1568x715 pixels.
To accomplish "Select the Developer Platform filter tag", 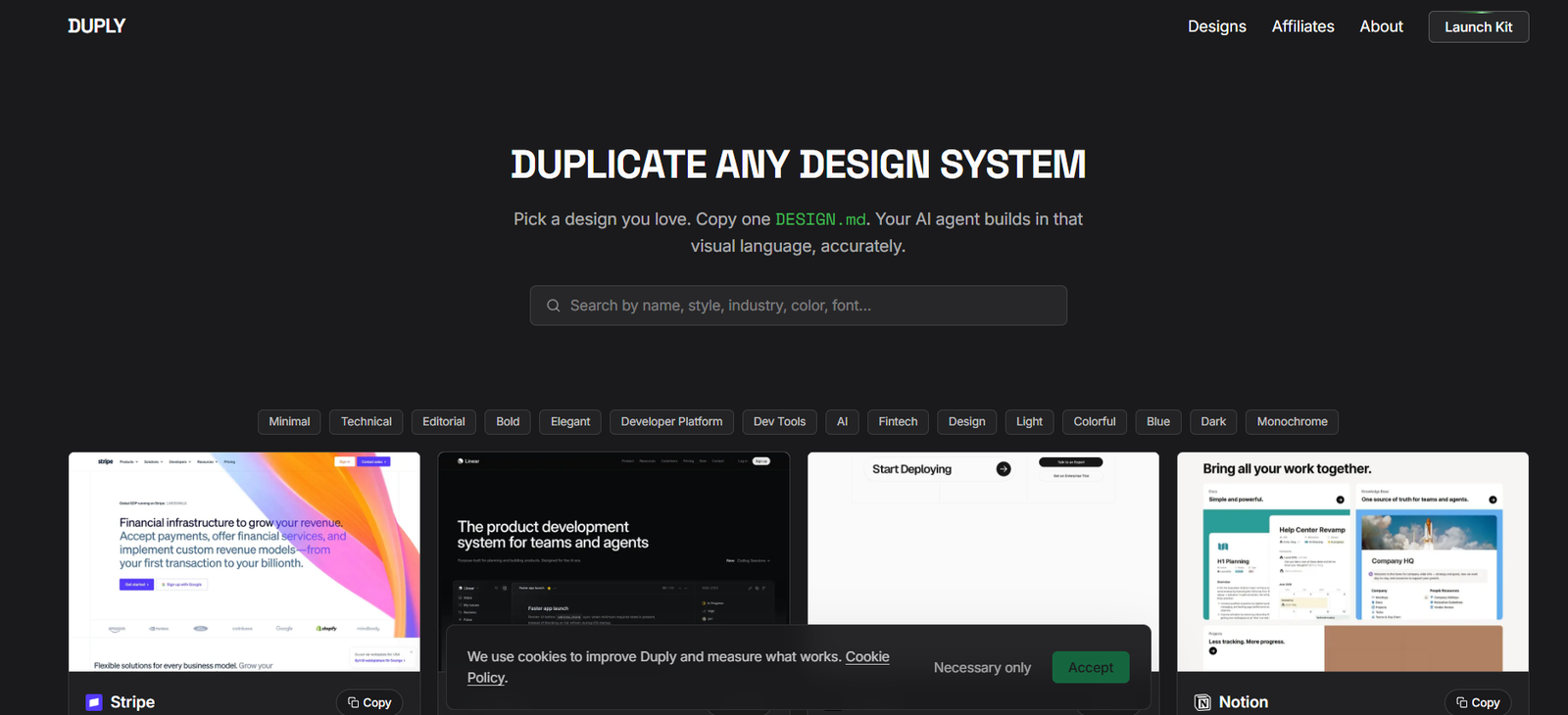I will [x=671, y=422].
